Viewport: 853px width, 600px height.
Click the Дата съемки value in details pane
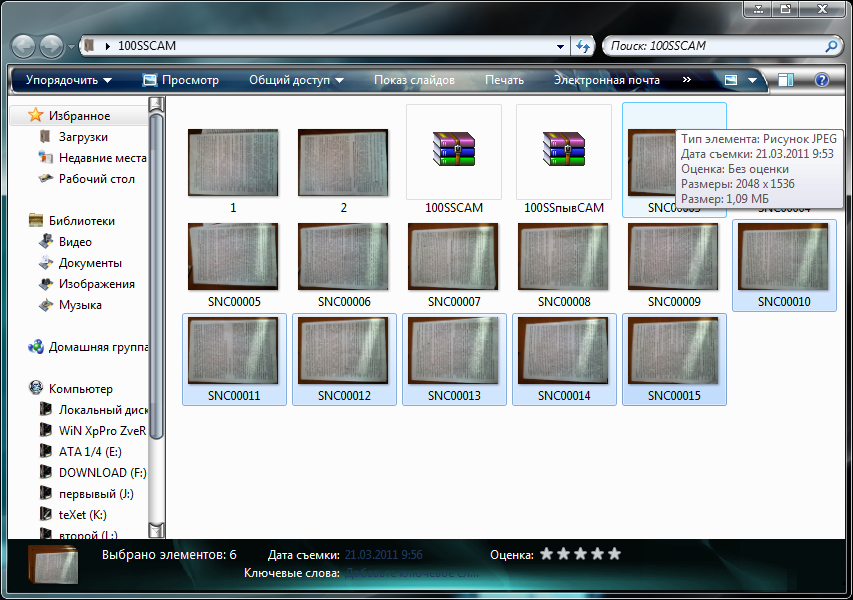coord(384,555)
